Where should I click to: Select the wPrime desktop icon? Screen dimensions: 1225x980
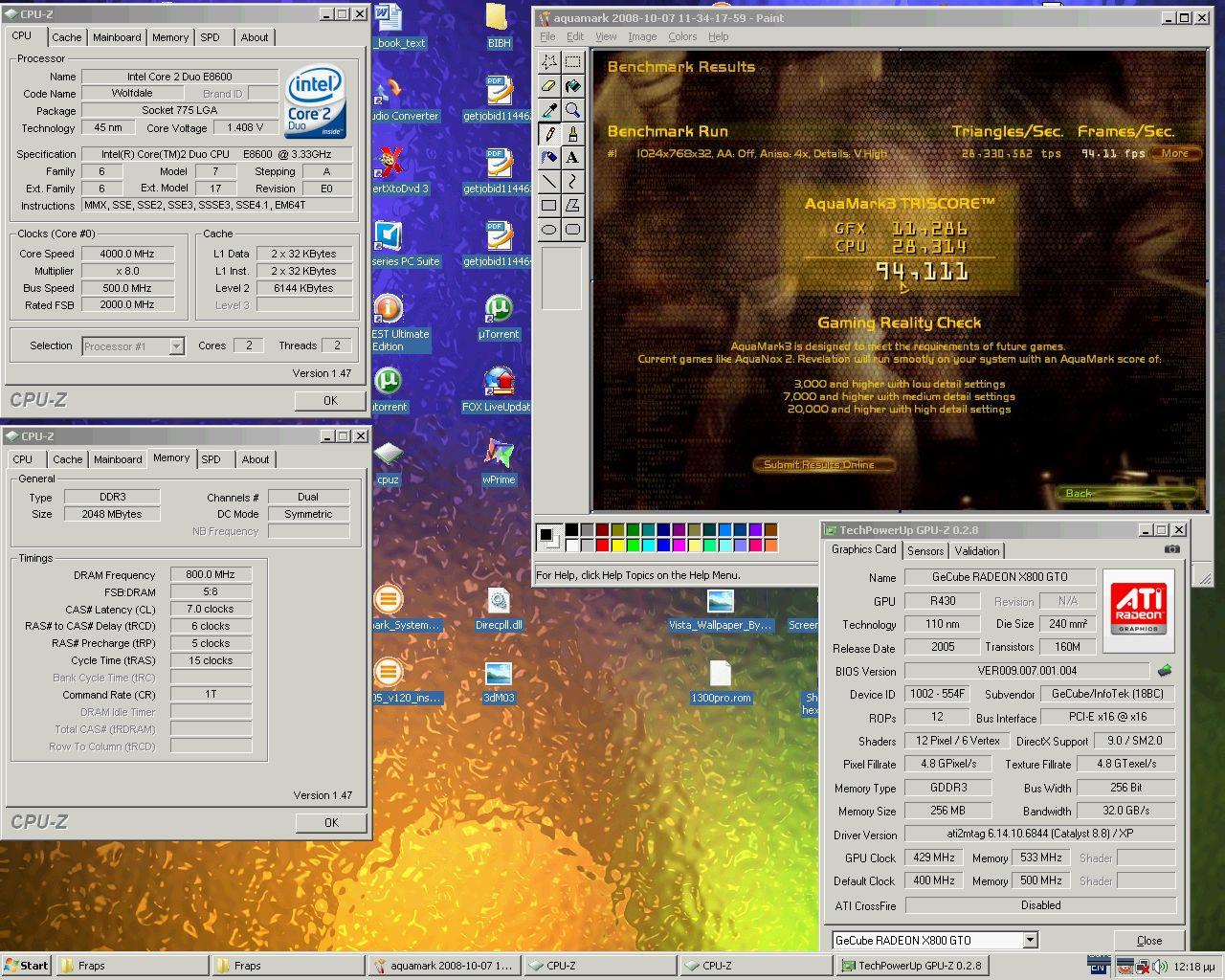pyautogui.click(x=499, y=461)
